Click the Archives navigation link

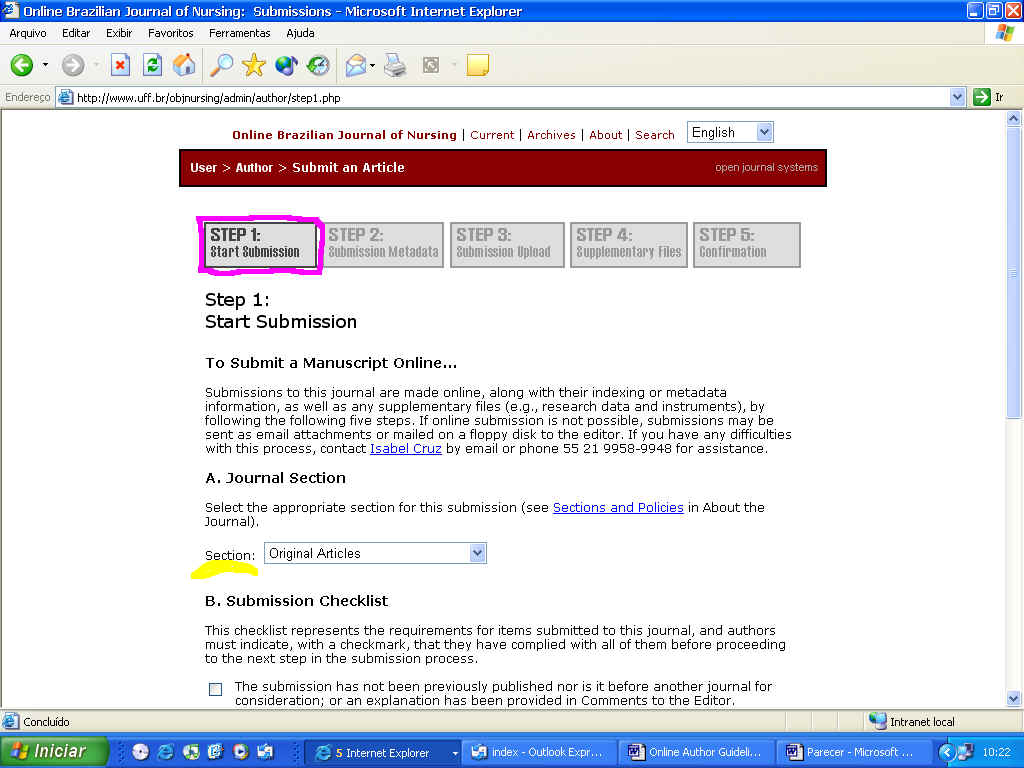tap(551, 135)
